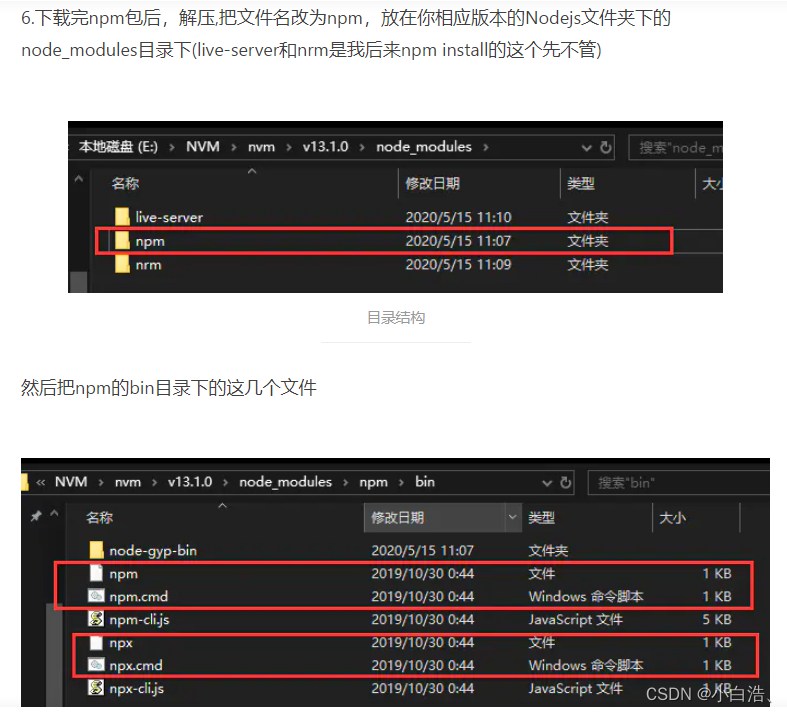Select the npm.cmd file name
Viewport: 787px width, 713px height.
[139, 597]
